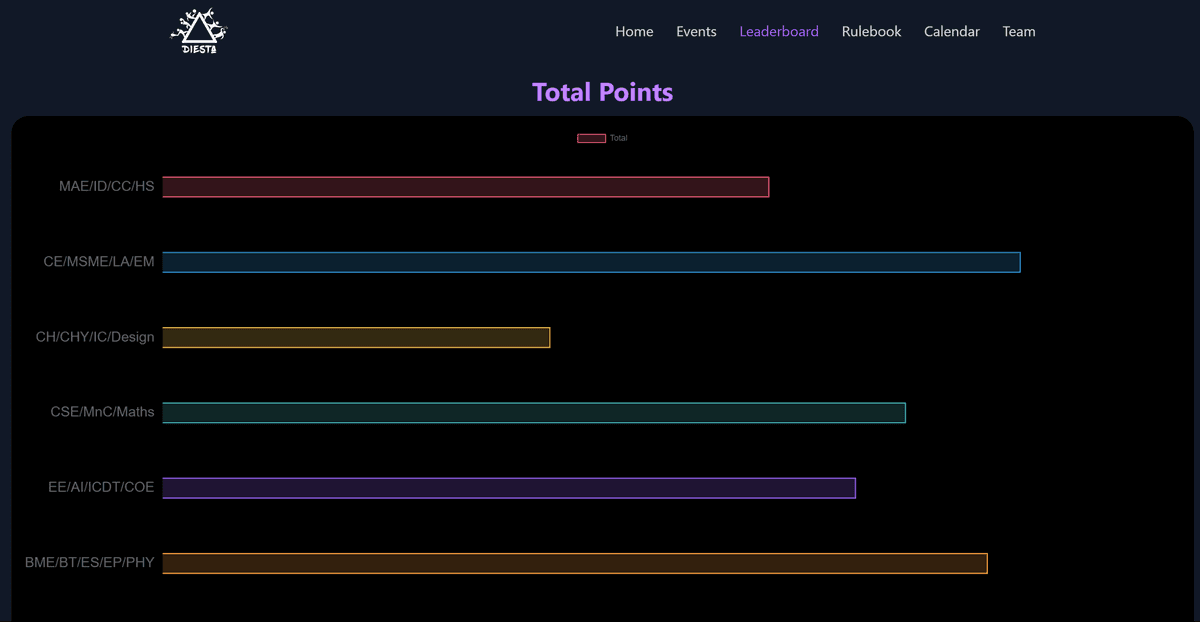Click the MAE/ID/CC/HS red bar
Screen dimensions: 1200x622
pos(466,187)
